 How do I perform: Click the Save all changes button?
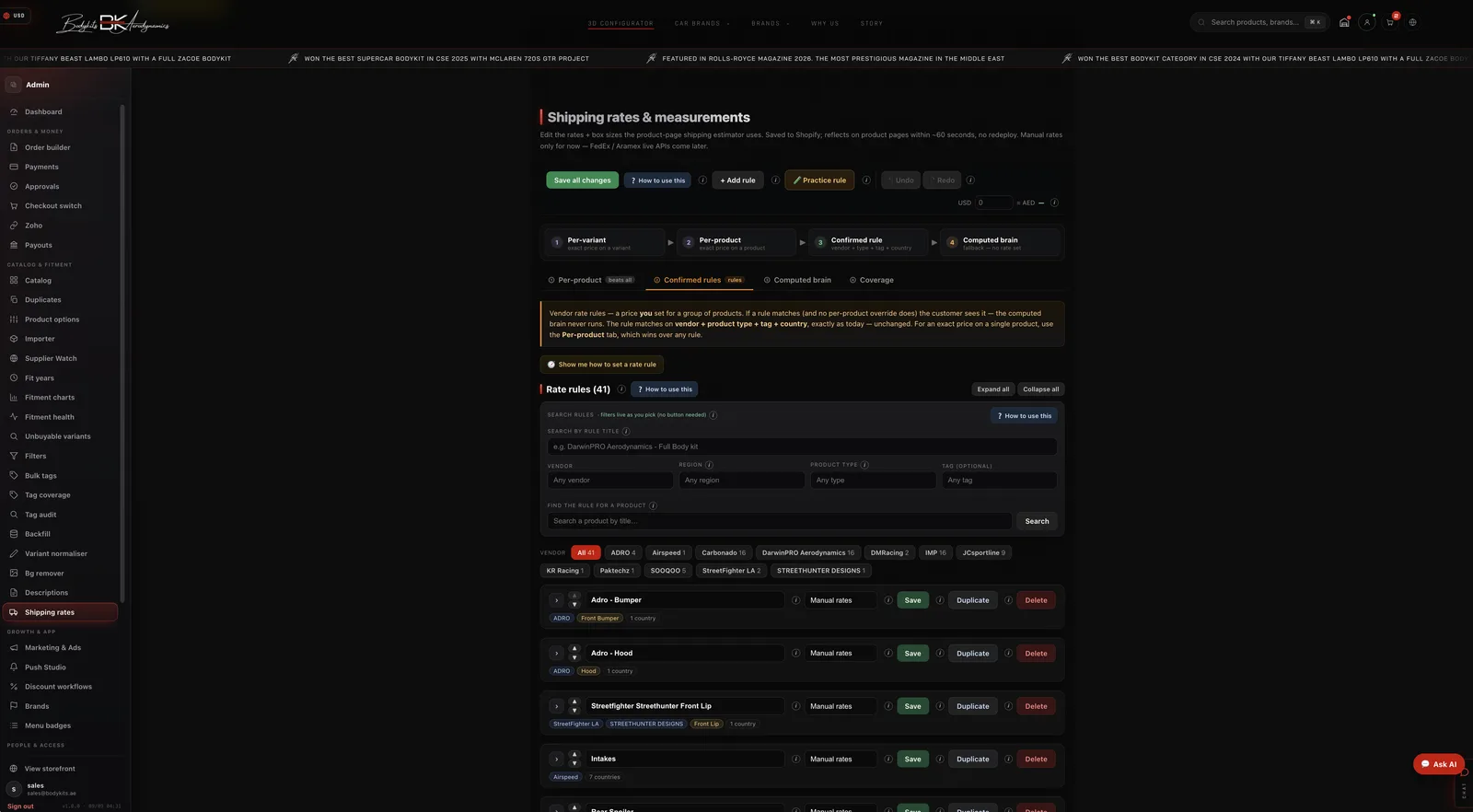pyautogui.click(x=582, y=180)
